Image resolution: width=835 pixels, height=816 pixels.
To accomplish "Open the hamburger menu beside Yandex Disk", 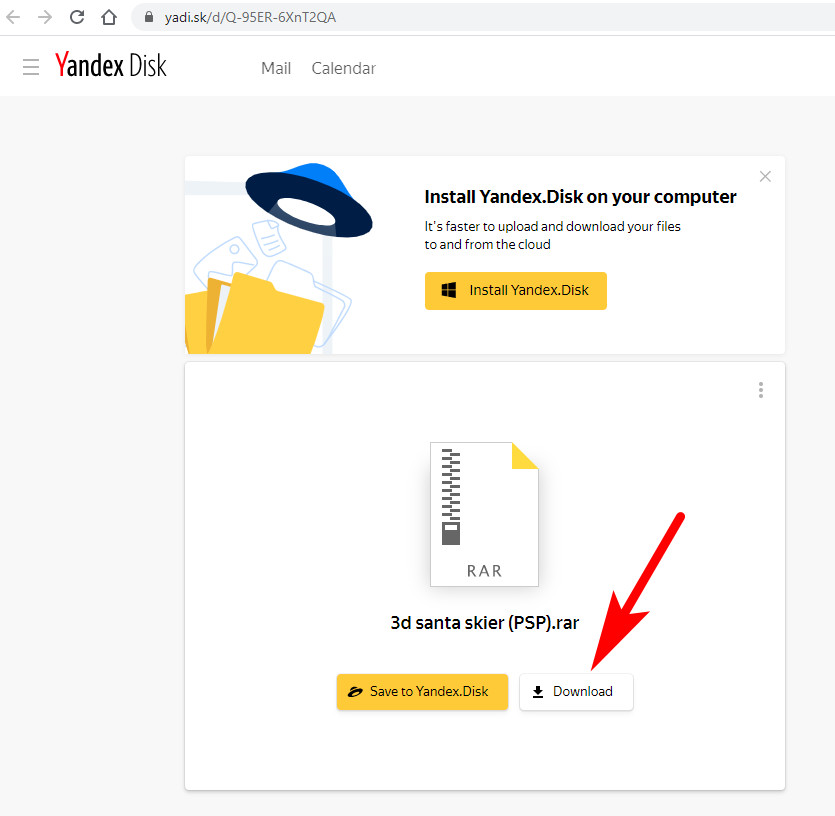I will click(31, 67).
